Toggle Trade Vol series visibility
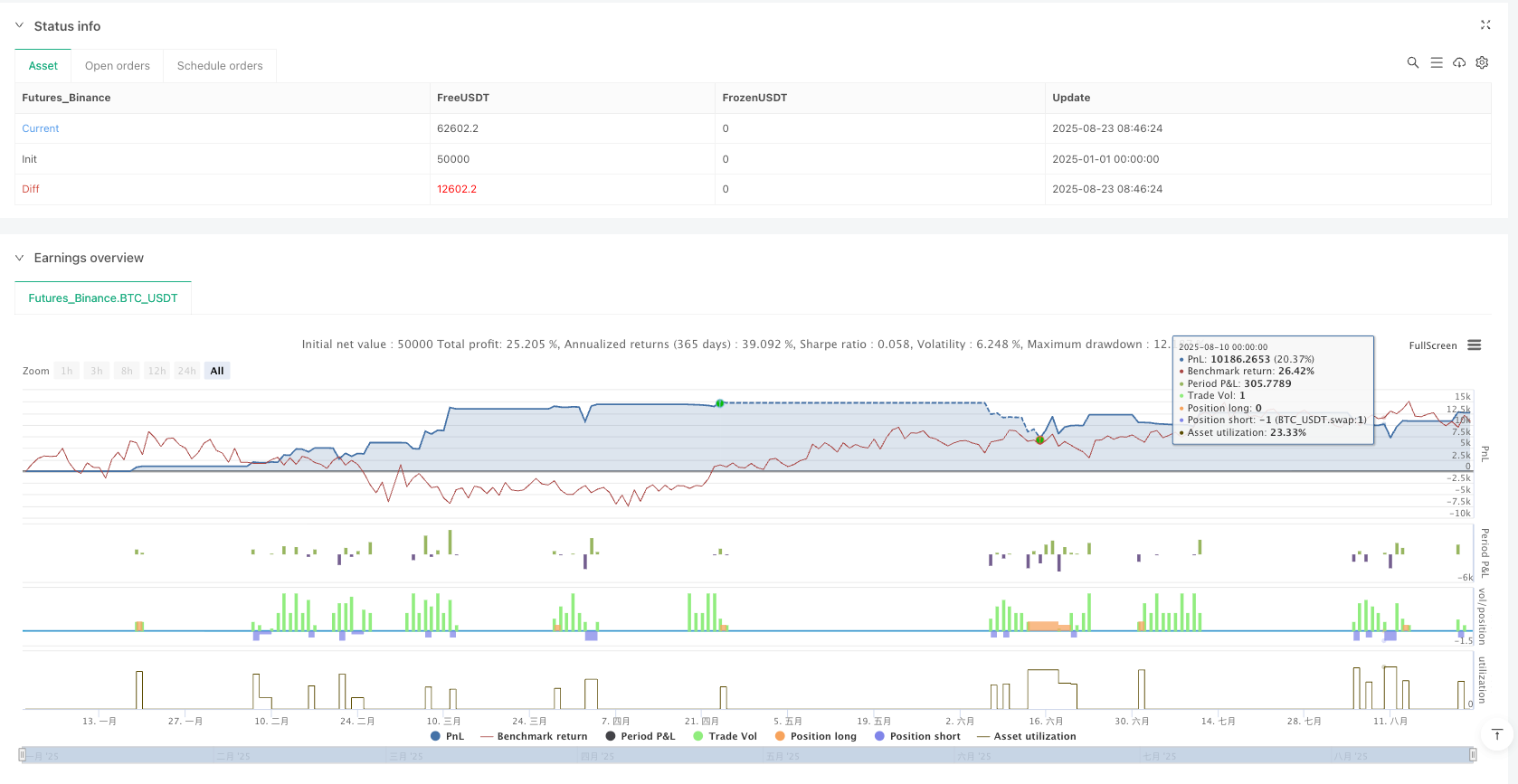The image size is (1518, 784). [x=725, y=736]
